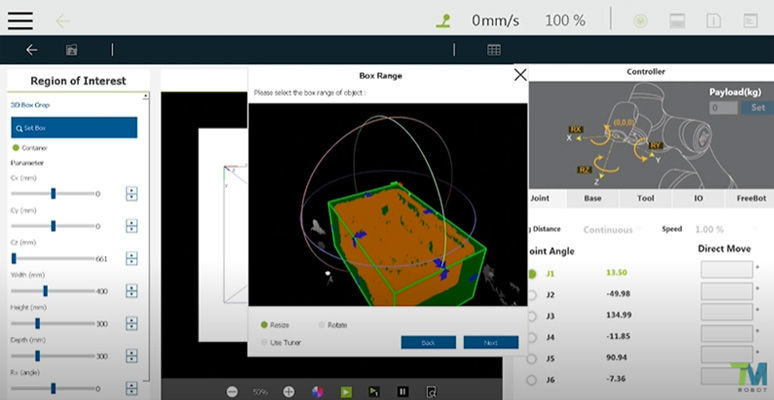
Task: Close the Box Range dialog
Action: (x=520, y=75)
